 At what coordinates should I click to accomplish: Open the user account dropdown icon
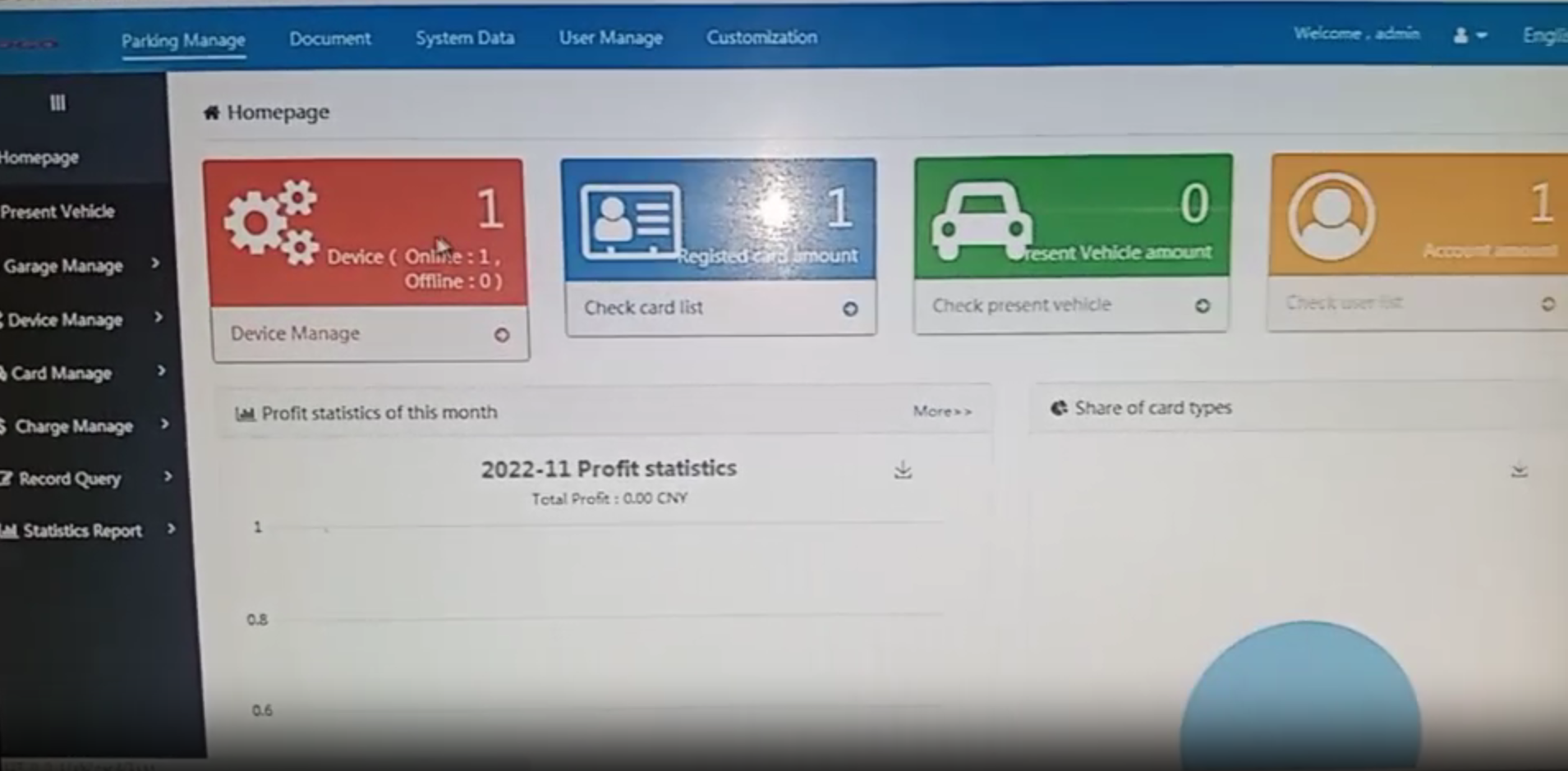[1469, 35]
